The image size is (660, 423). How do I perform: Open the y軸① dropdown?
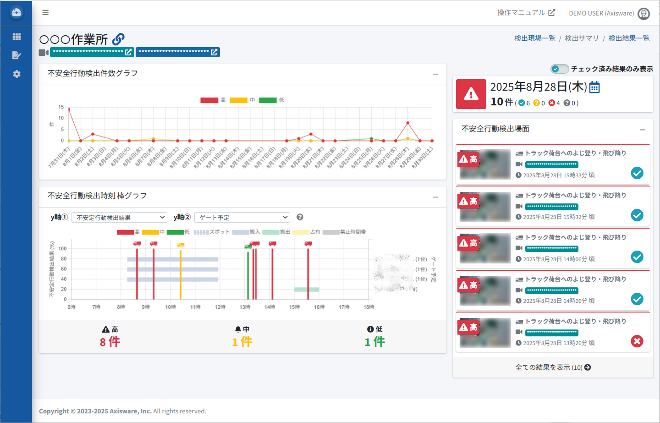click(120, 217)
